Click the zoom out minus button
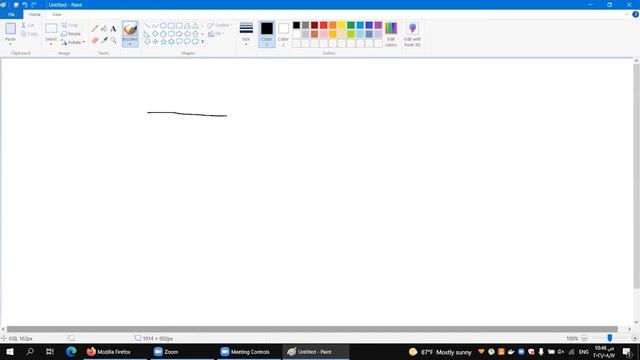Viewport: 640px width, 360px height. pos(584,338)
